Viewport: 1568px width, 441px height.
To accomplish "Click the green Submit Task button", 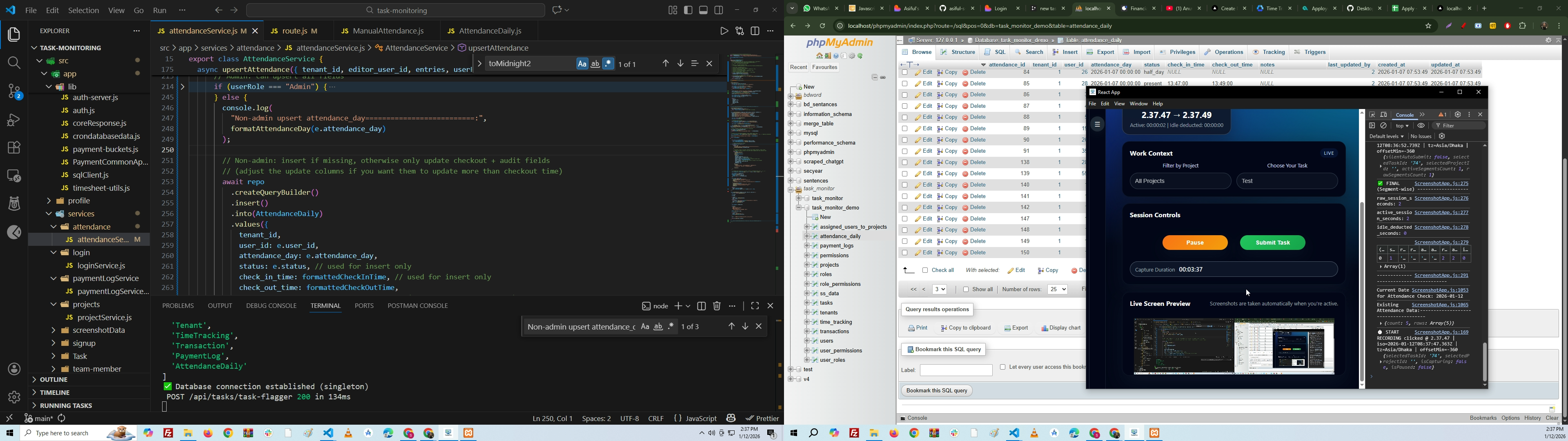I will pos(1272,243).
